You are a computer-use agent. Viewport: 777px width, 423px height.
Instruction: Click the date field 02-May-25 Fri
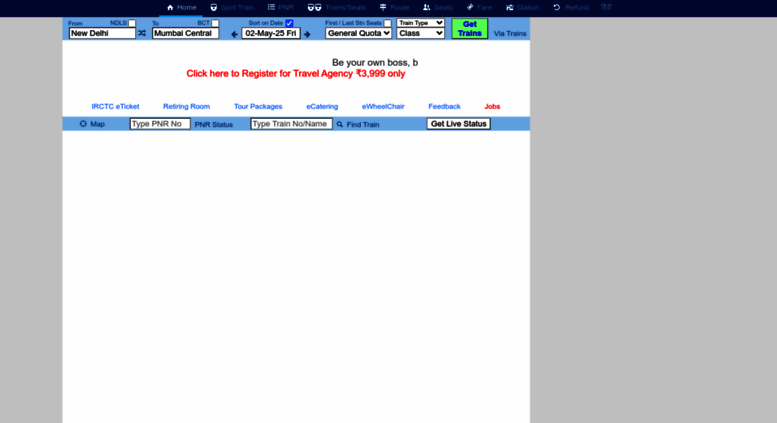pyautogui.click(x=271, y=33)
